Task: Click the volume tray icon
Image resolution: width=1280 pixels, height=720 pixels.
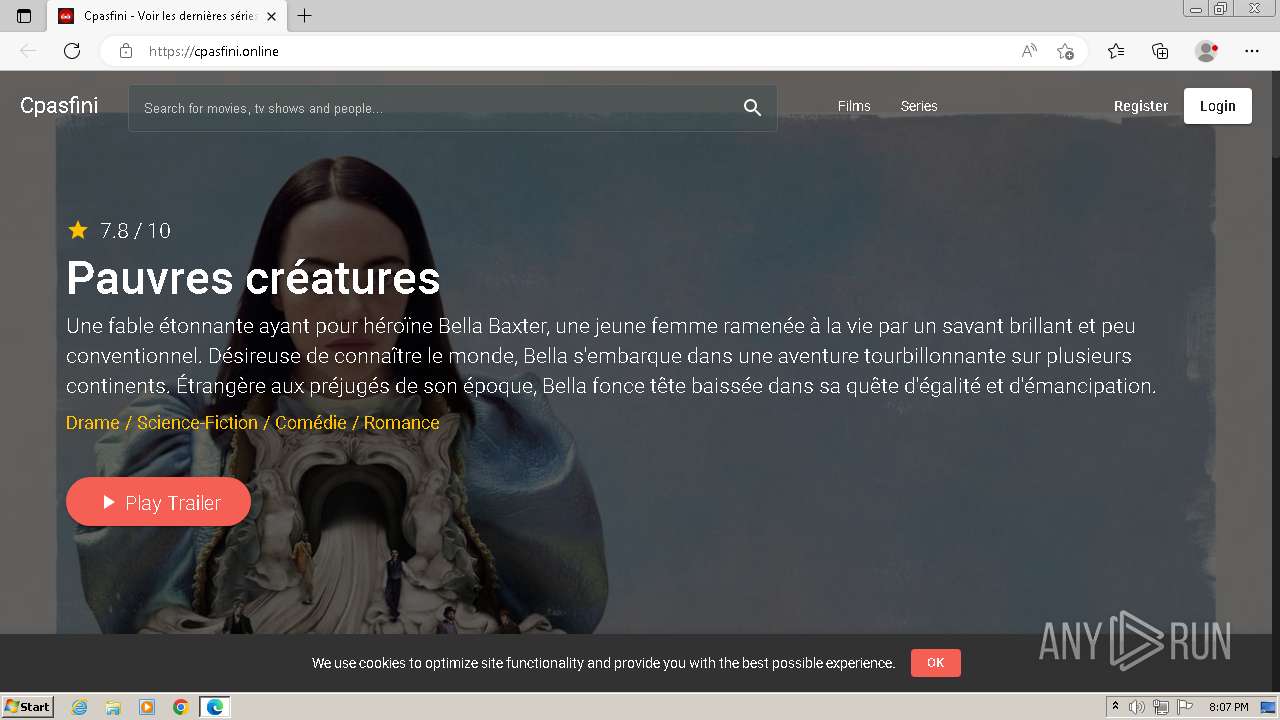Action: [1137, 707]
